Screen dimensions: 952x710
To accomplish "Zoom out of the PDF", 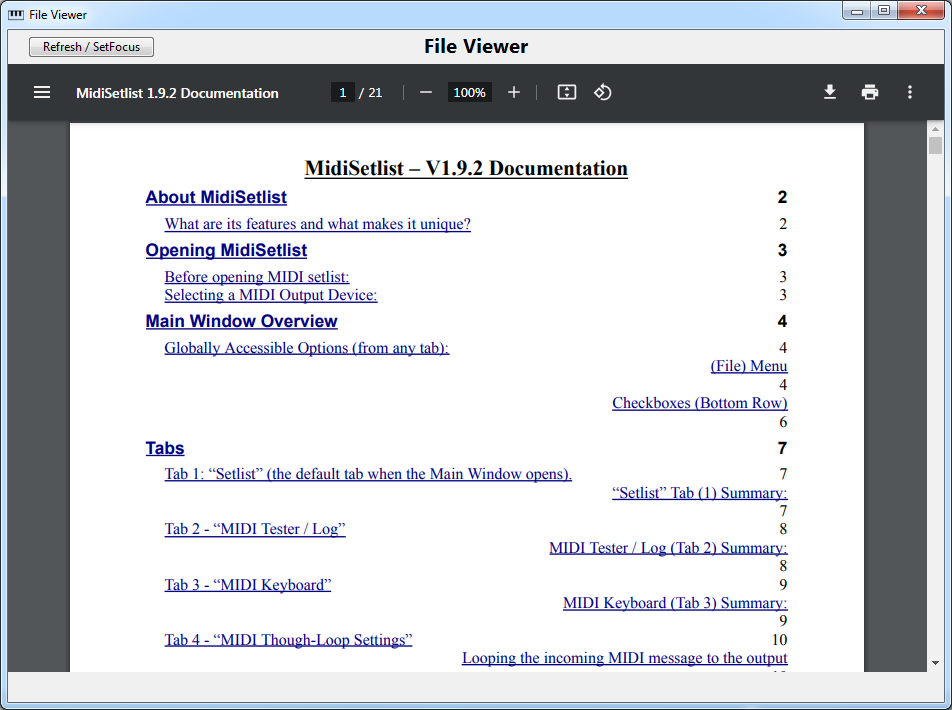I will click(425, 92).
